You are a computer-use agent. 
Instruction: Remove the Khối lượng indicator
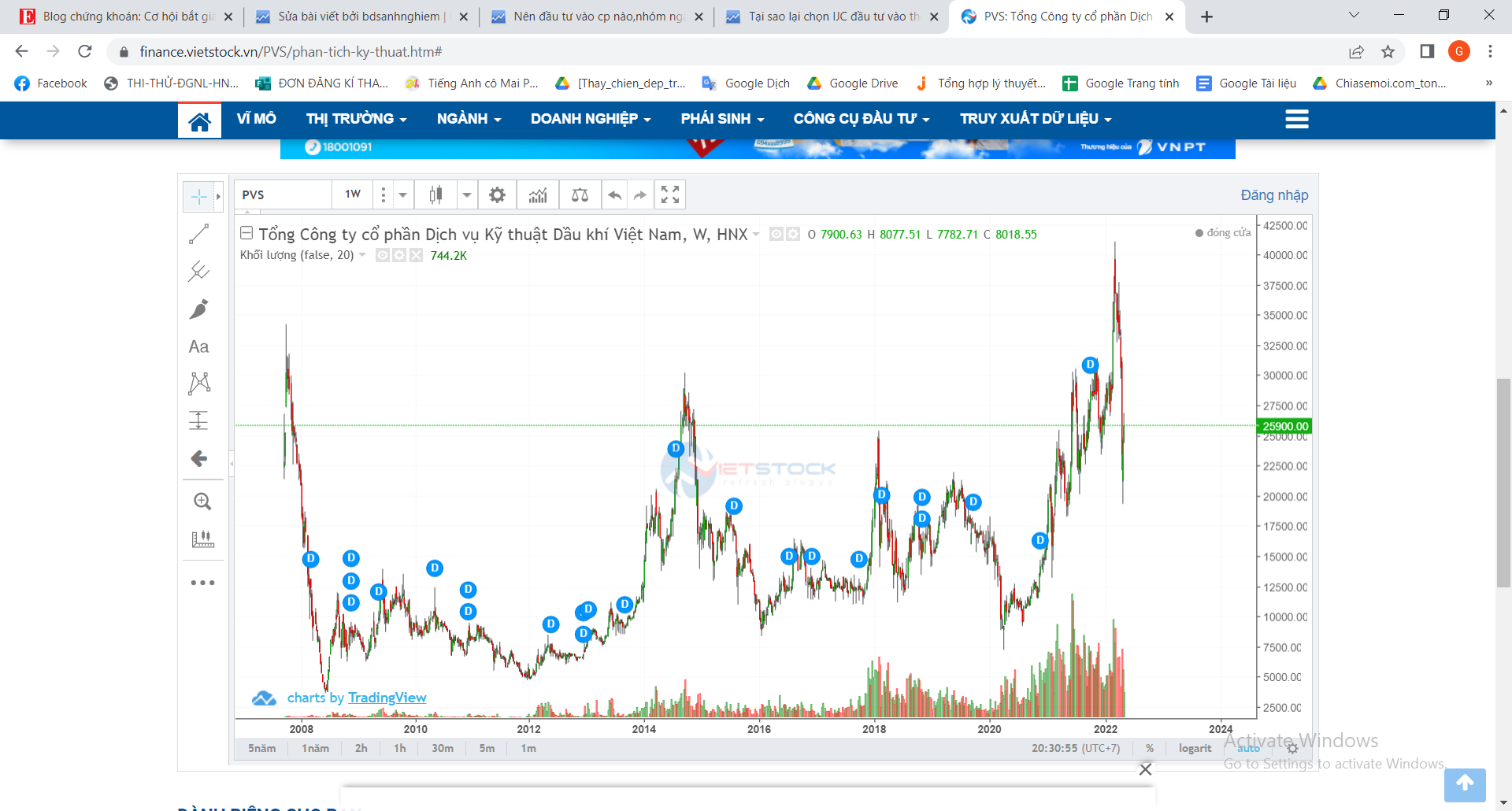pyautogui.click(x=416, y=255)
